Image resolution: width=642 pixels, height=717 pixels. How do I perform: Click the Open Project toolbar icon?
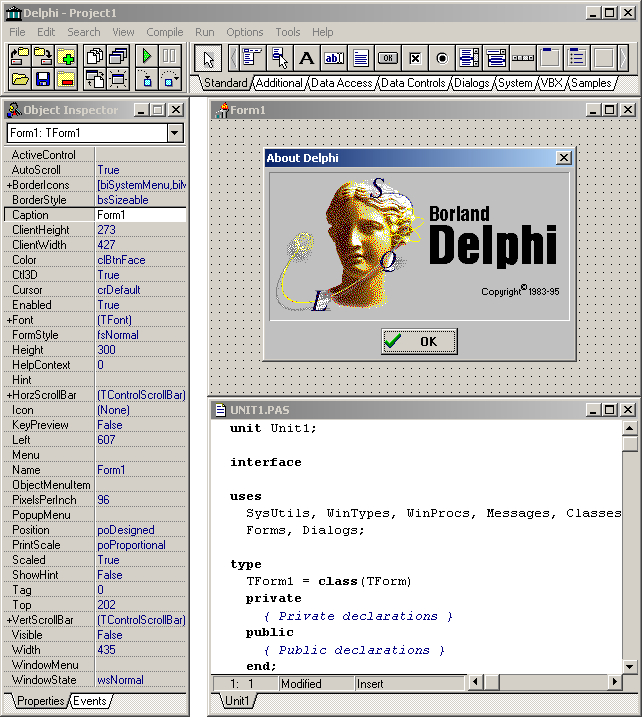pyautogui.click(x=20, y=56)
